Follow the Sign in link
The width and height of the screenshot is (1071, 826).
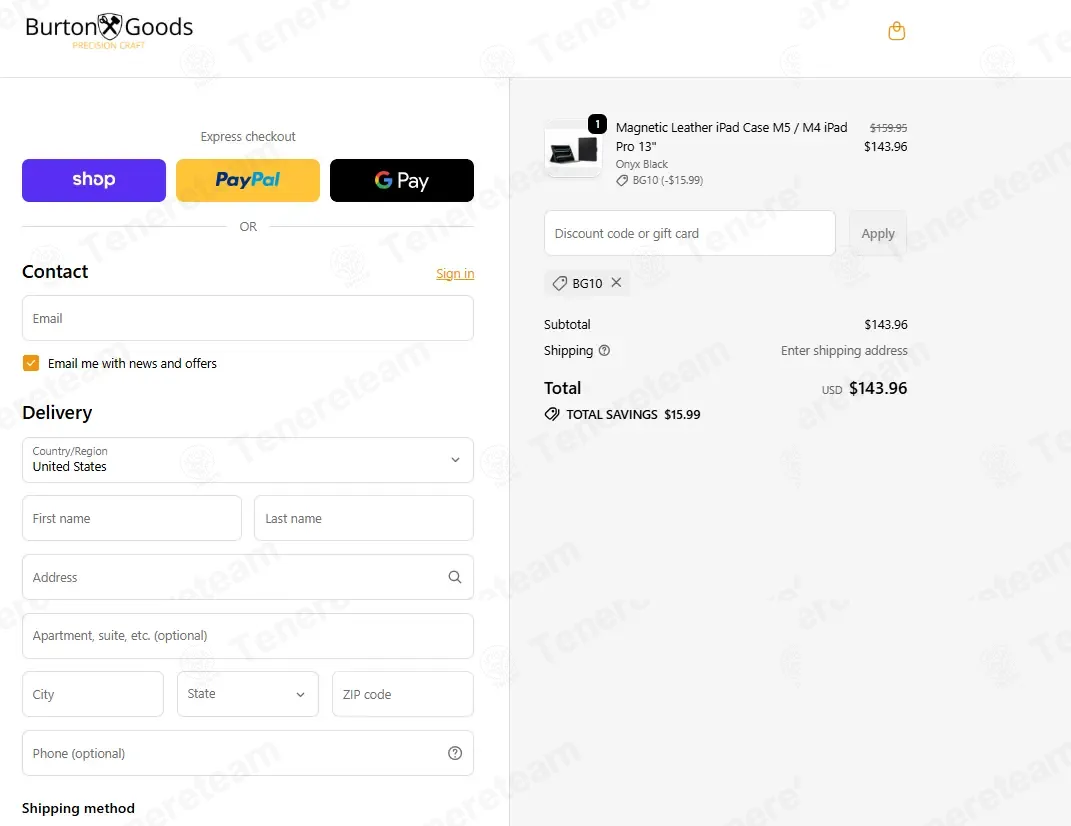pos(455,273)
